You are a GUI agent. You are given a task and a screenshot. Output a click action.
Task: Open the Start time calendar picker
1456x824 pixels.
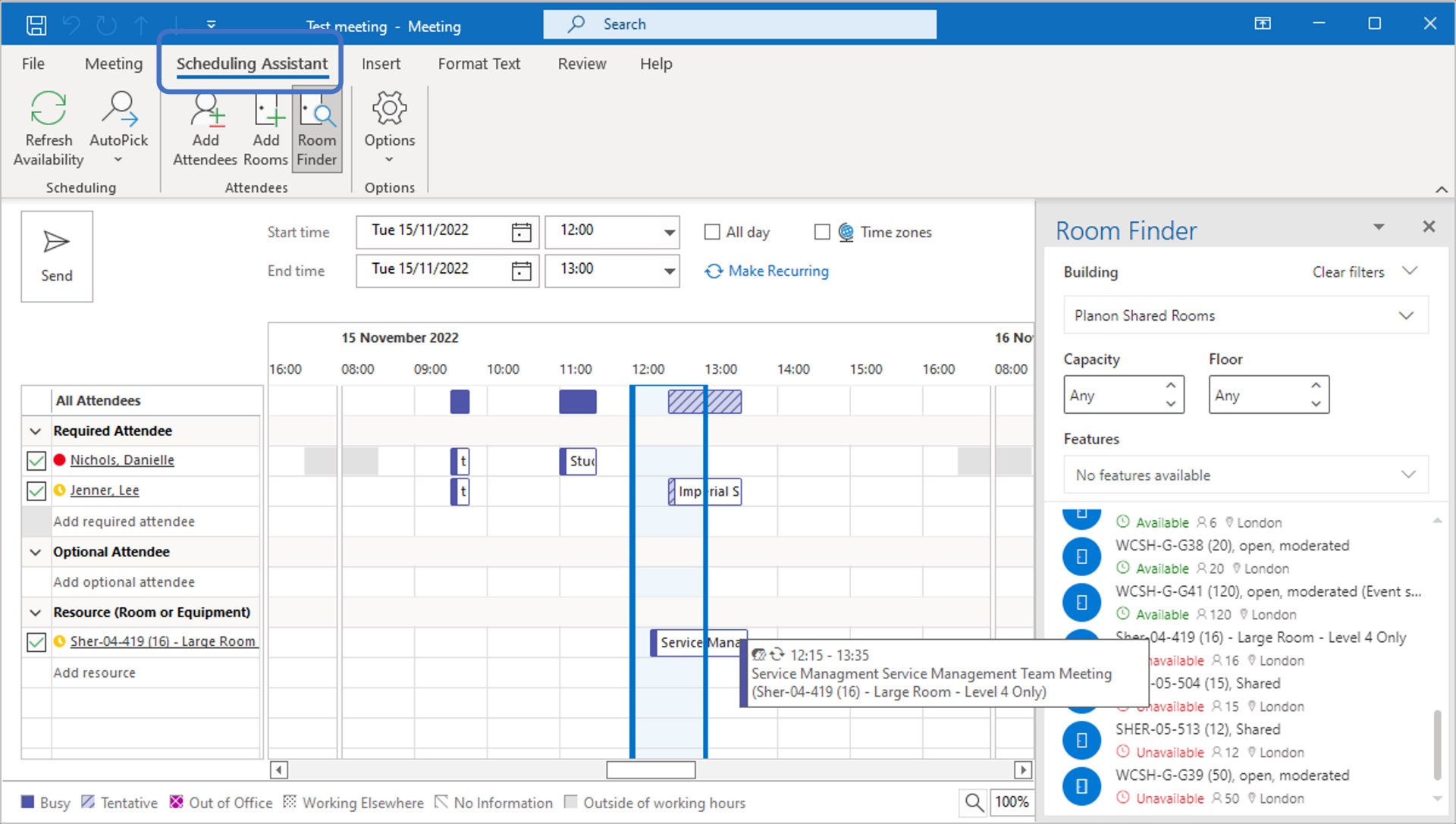click(521, 232)
